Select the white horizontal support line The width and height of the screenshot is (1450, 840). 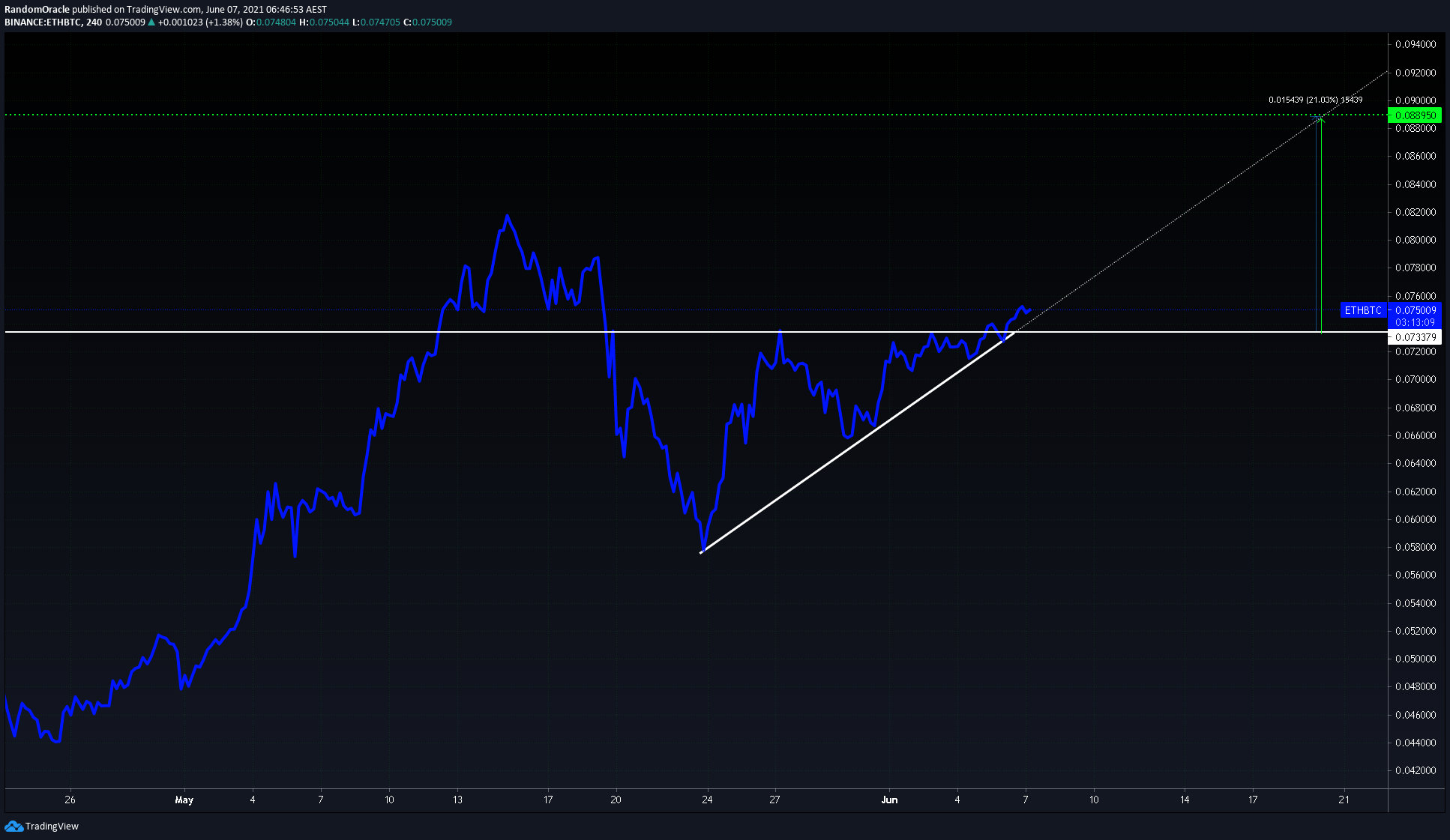696,332
